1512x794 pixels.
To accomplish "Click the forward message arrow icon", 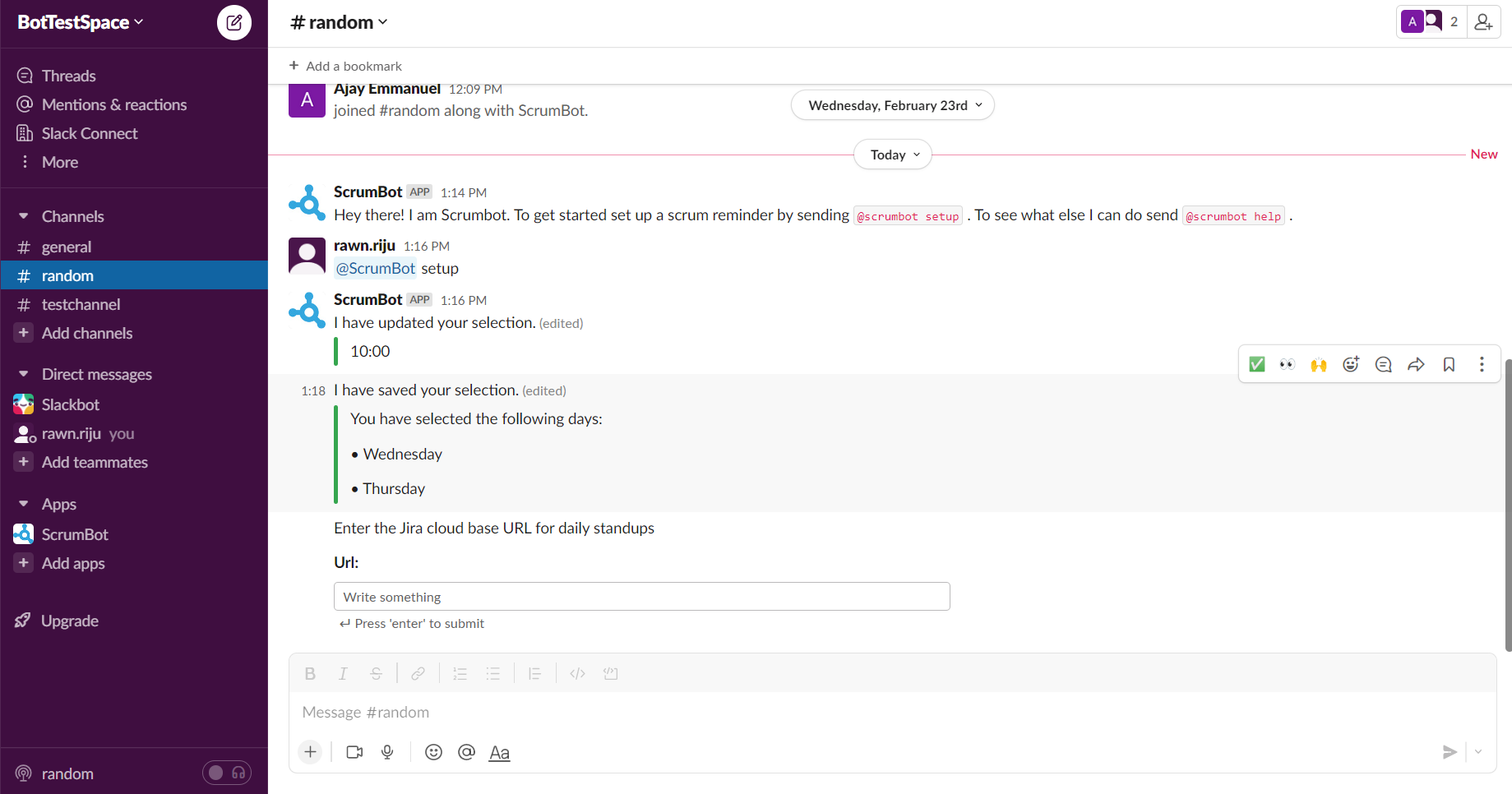I will 1416,364.
